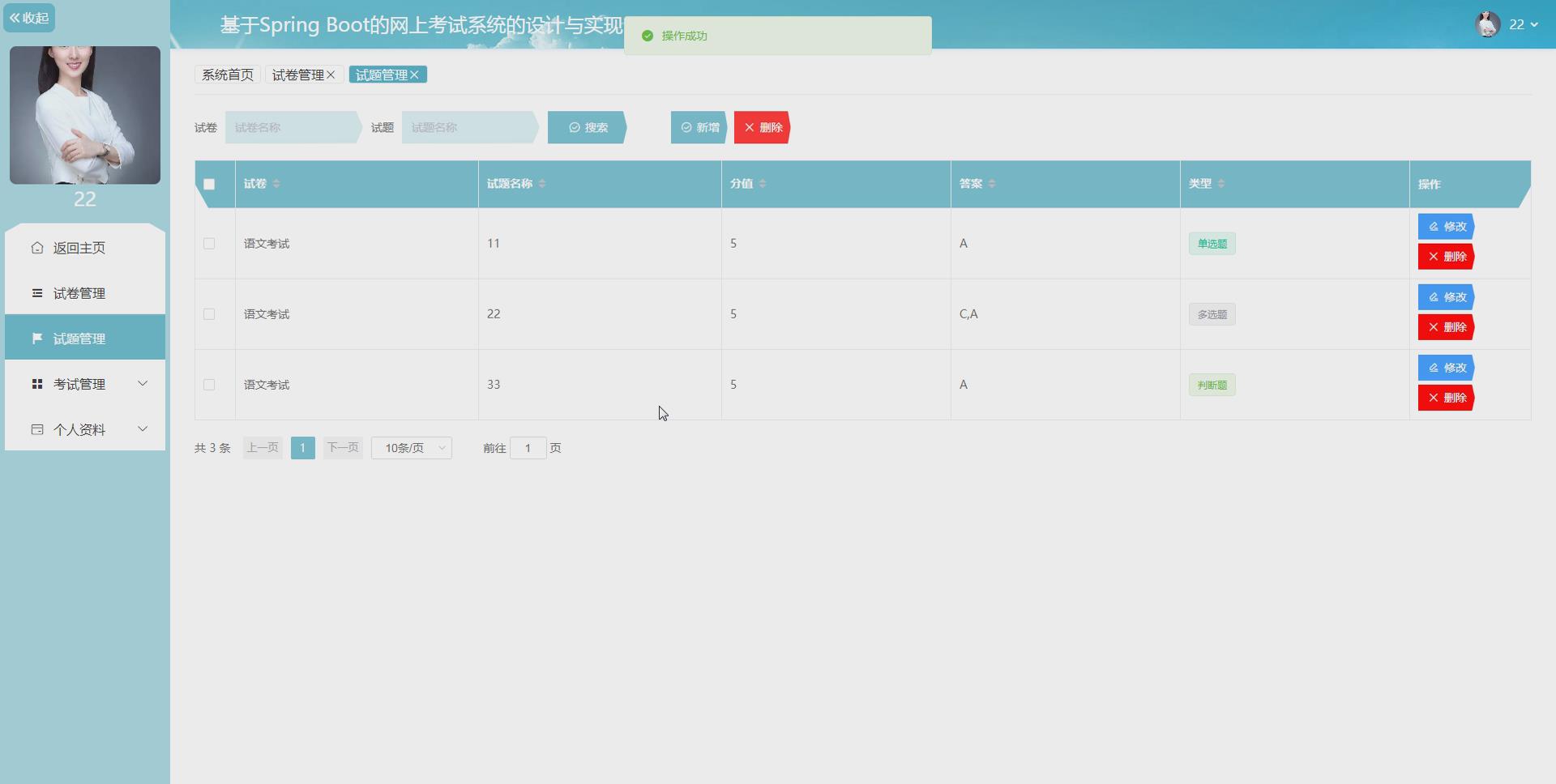Open the user 22 dropdown menu
This screenshot has height=784, width=1556.
click(1524, 24)
